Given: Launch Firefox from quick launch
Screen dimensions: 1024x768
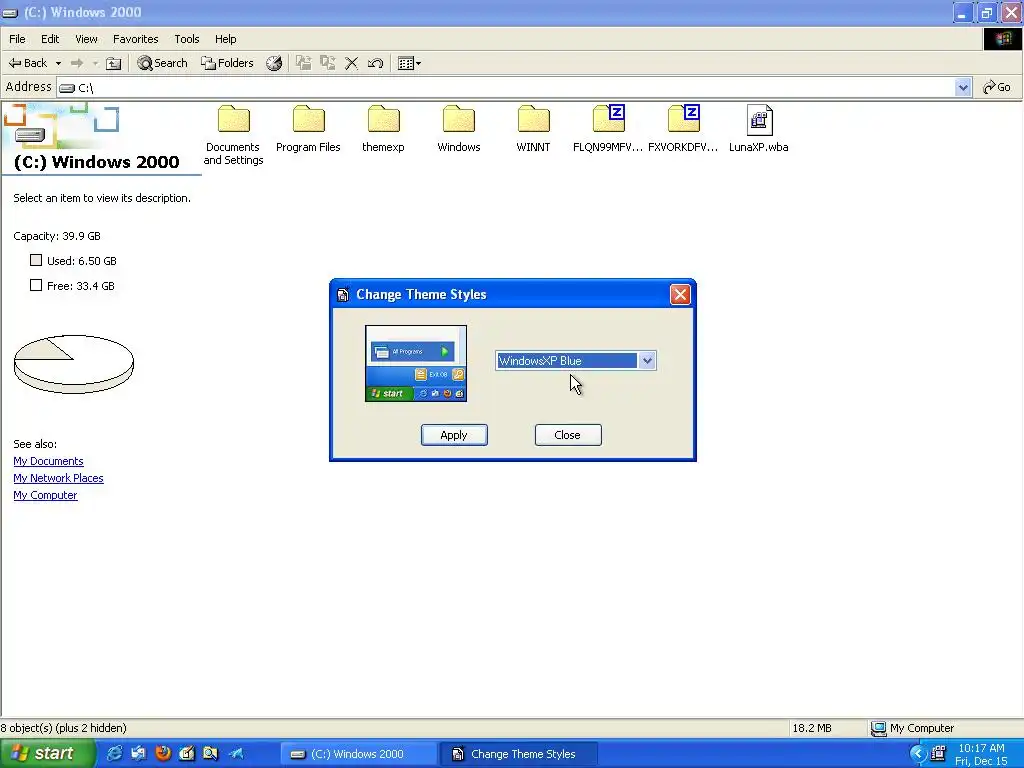Looking at the screenshot, I should tap(163, 754).
